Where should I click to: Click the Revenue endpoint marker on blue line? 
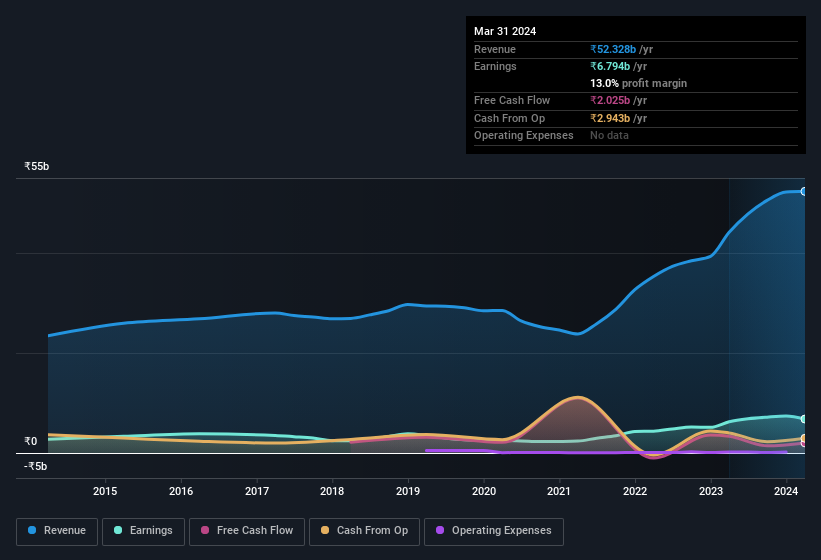pyautogui.click(x=804, y=192)
